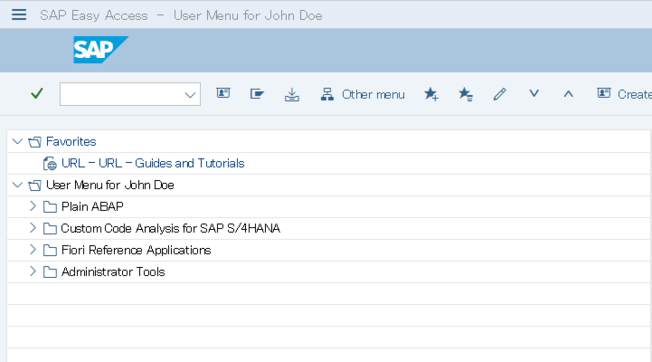652x362 pixels.
Task: Open the hamburger menu icon
Action: point(19,15)
